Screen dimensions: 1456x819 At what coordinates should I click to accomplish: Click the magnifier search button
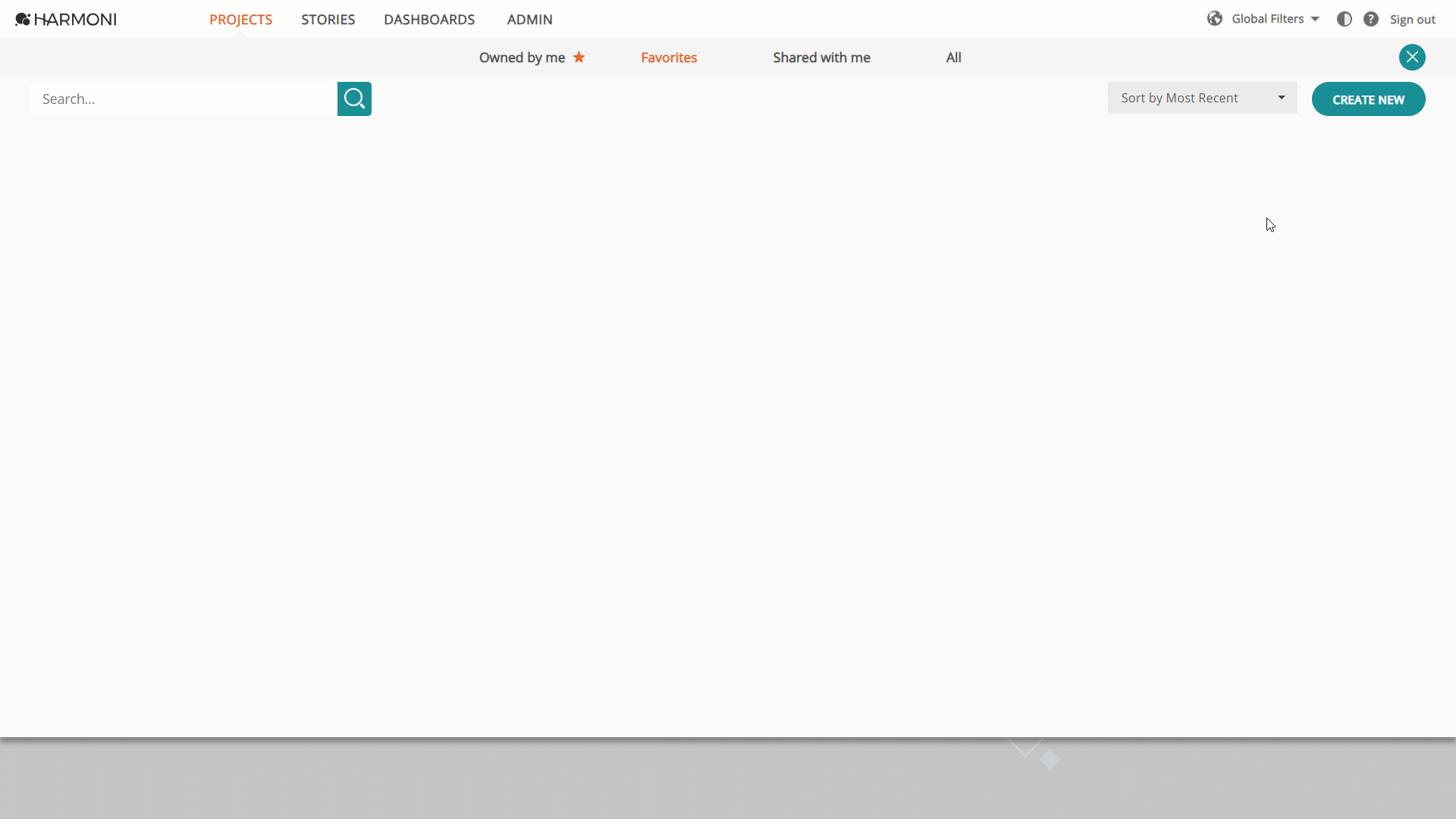pos(354,99)
